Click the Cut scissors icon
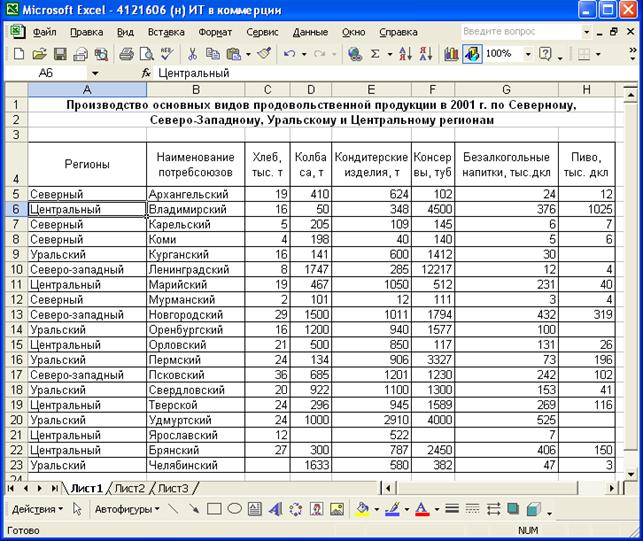 pyautogui.click(x=190, y=54)
